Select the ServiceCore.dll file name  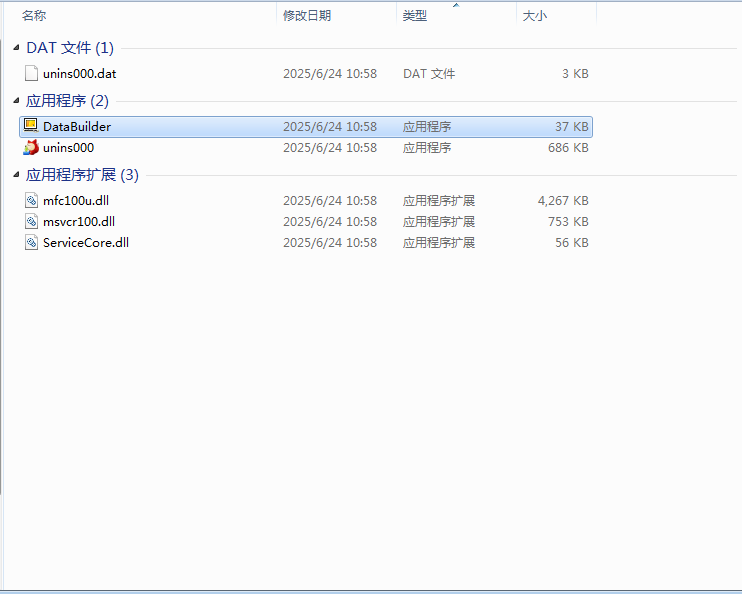click(x=85, y=242)
